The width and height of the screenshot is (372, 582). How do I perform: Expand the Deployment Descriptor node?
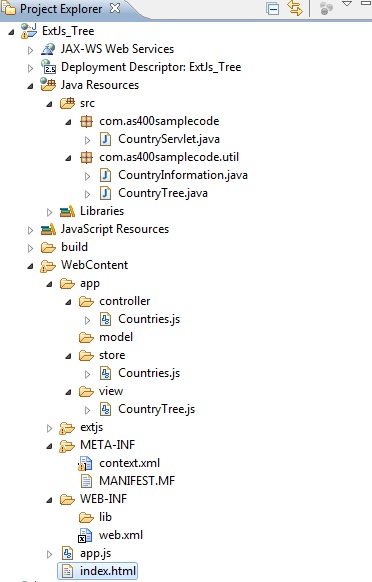tap(30, 68)
